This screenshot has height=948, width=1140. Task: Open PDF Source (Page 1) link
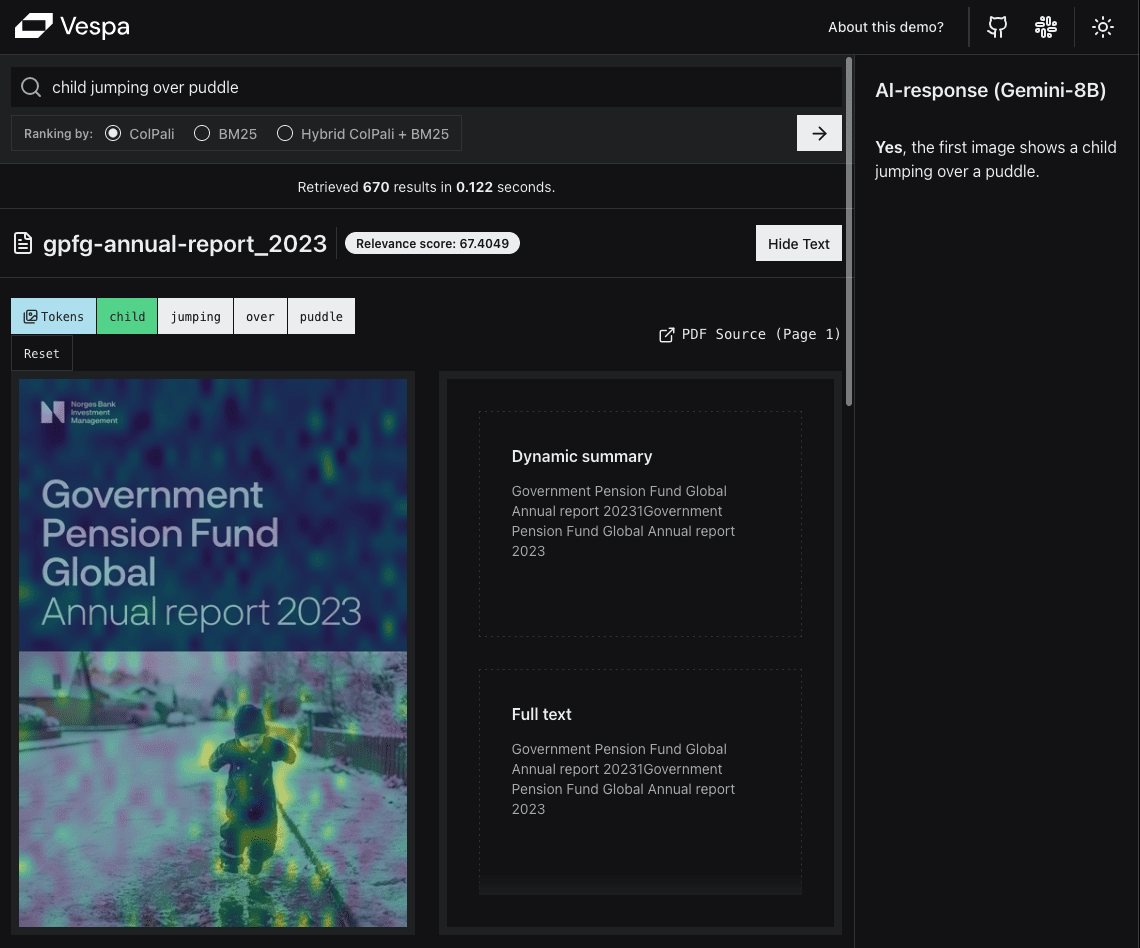click(x=750, y=334)
